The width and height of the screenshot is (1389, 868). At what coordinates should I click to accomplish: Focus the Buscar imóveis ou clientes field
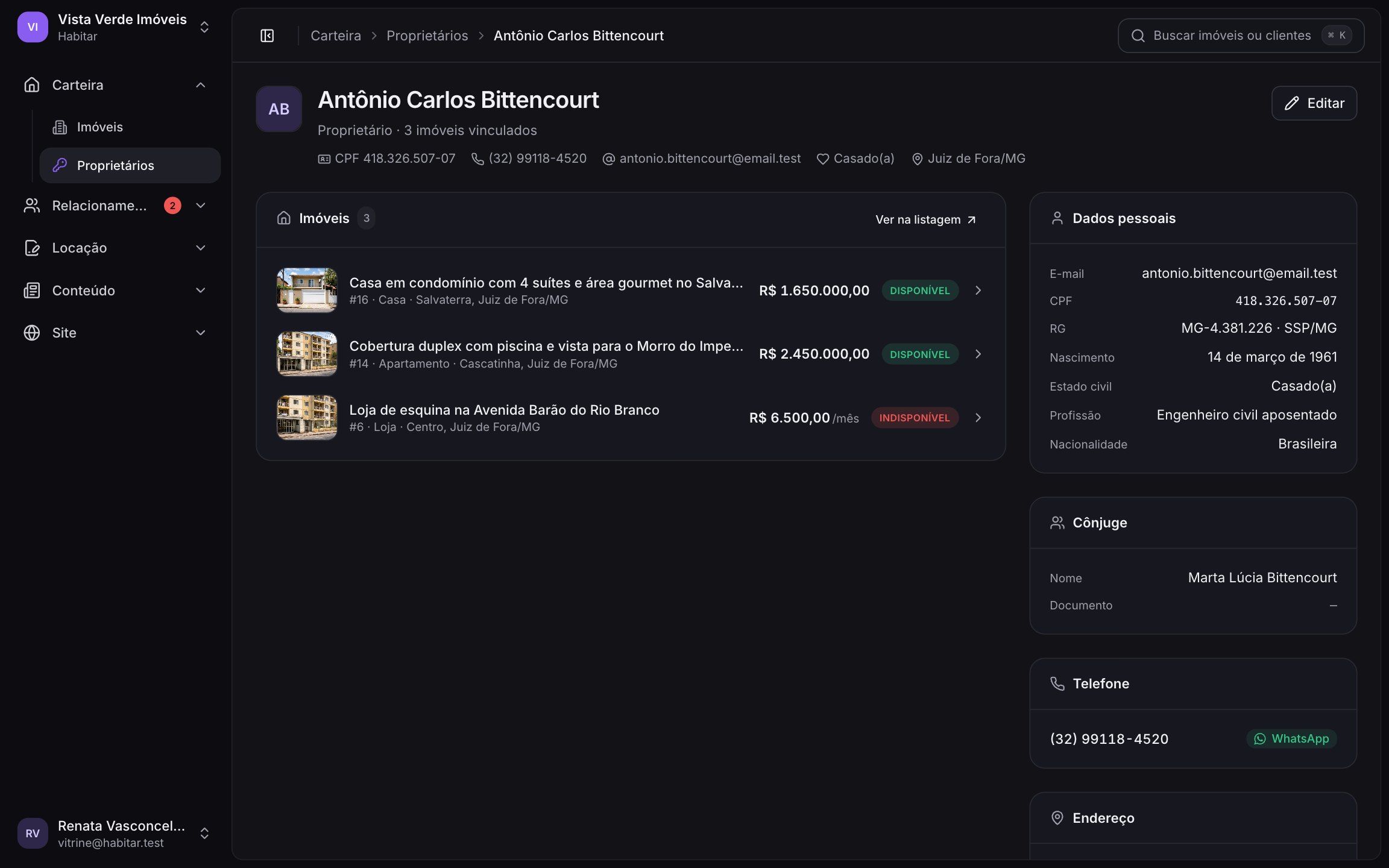coord(1241,36)
